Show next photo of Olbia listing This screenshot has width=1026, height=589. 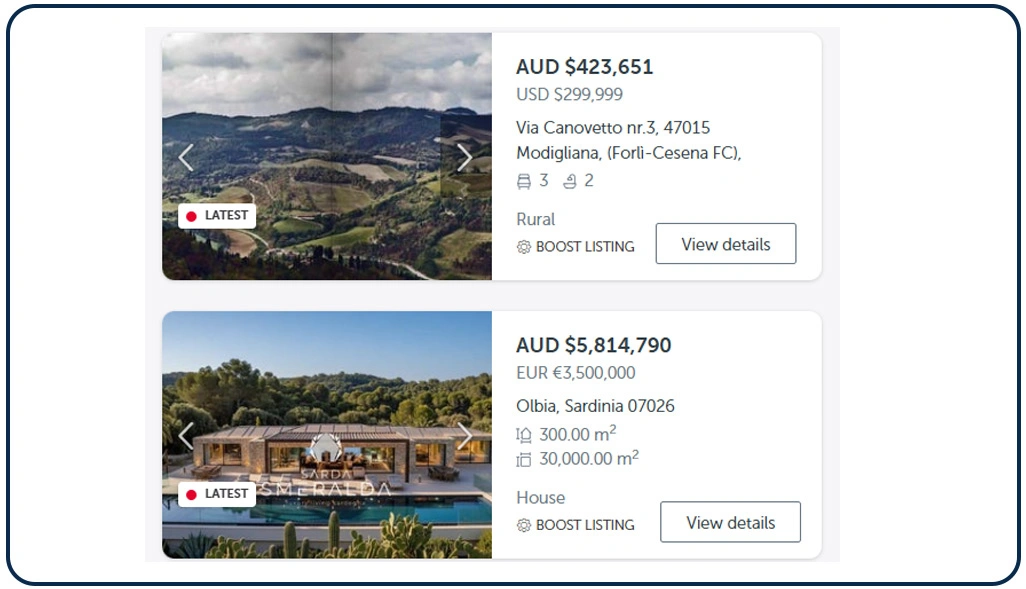[464, 436]
